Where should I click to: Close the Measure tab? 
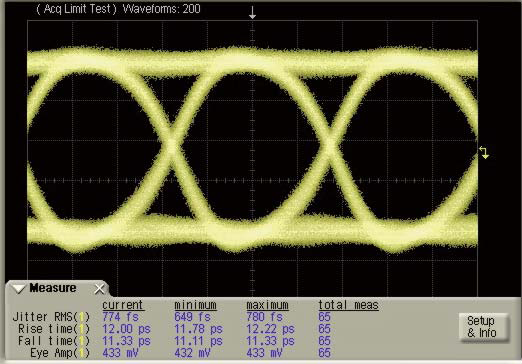(x=99, y=289)
